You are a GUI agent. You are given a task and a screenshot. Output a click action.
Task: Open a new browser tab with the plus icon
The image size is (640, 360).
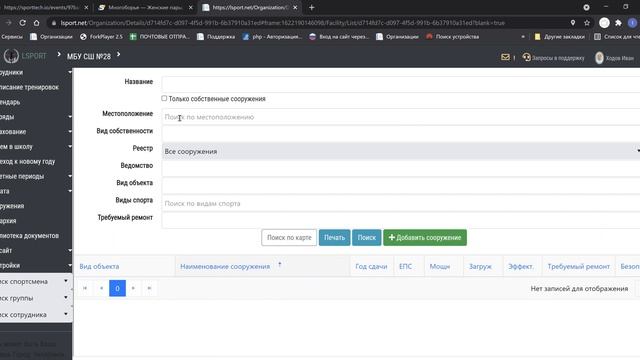[311, 7]
